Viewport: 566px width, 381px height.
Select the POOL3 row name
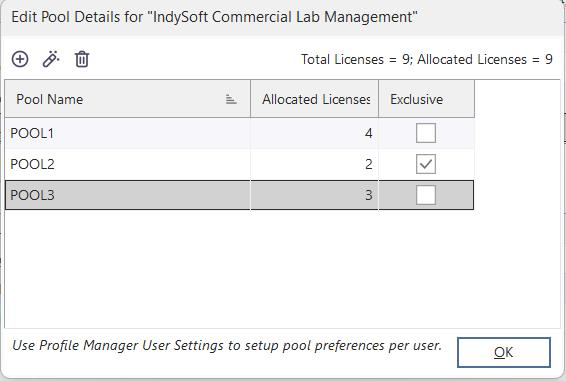click(32, 195)
